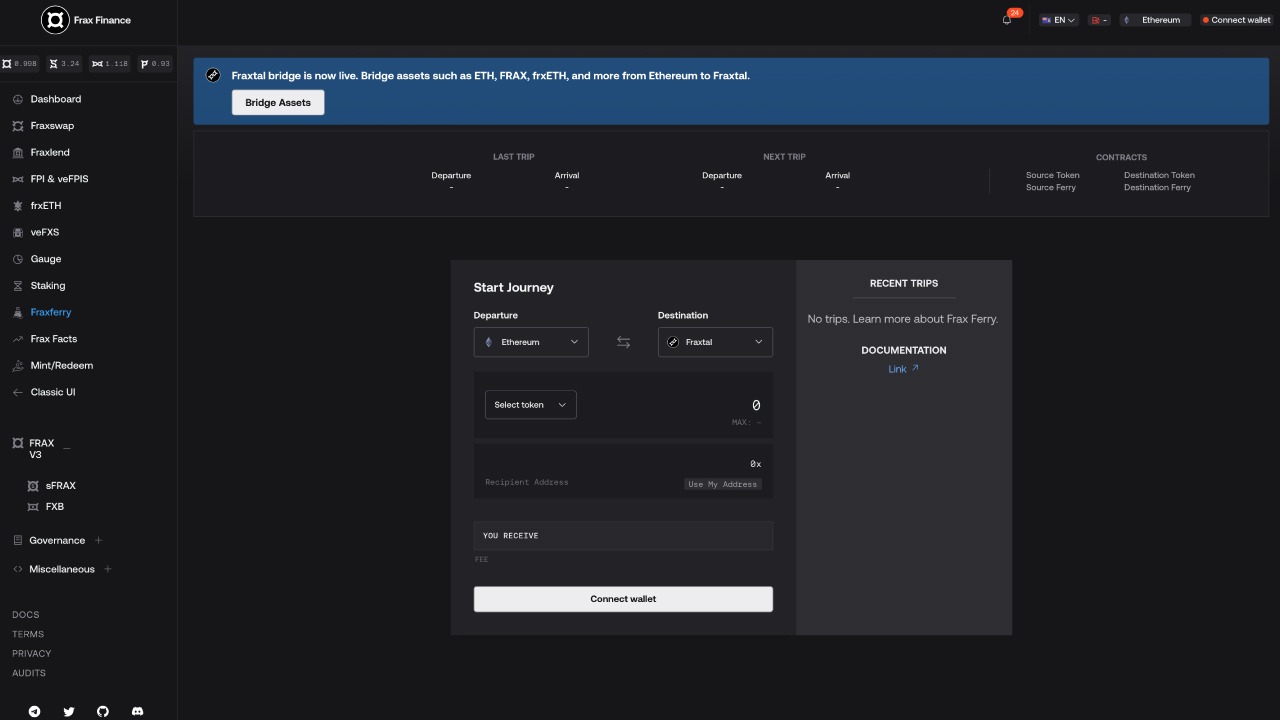Click the FPI price chip 1.118

pos(110,64)
